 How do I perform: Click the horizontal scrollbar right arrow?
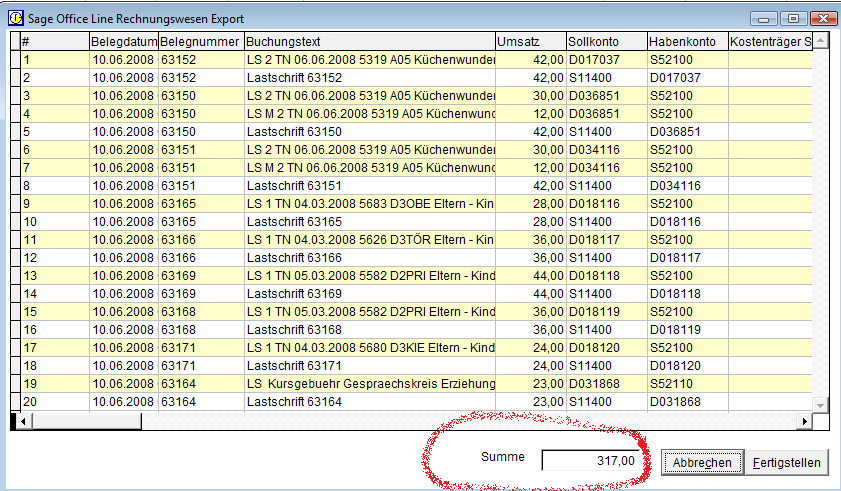[x=804, y=422]
